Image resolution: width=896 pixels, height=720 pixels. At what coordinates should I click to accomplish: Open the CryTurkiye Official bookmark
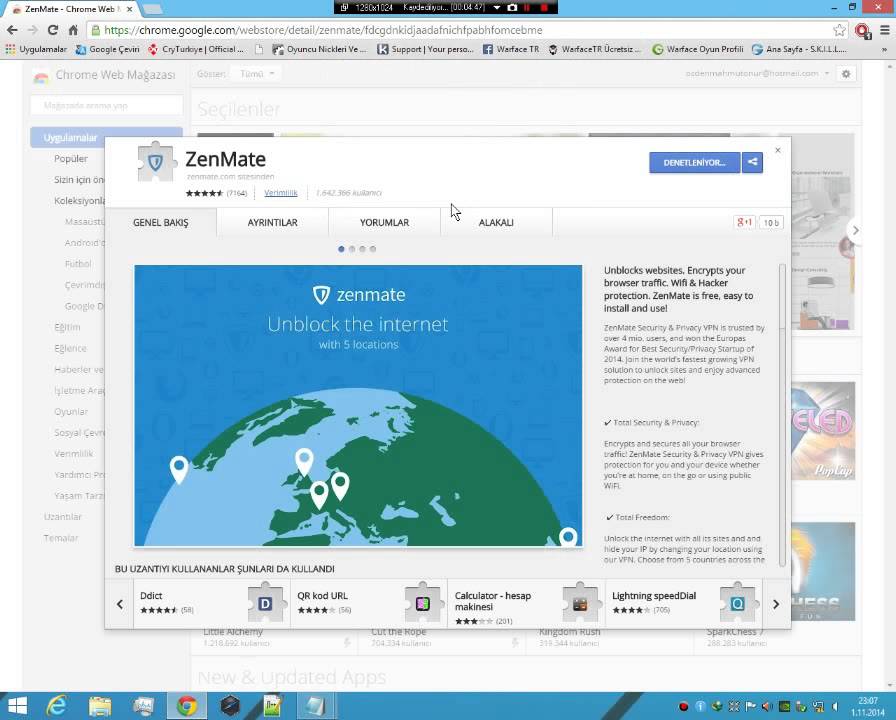195,50
